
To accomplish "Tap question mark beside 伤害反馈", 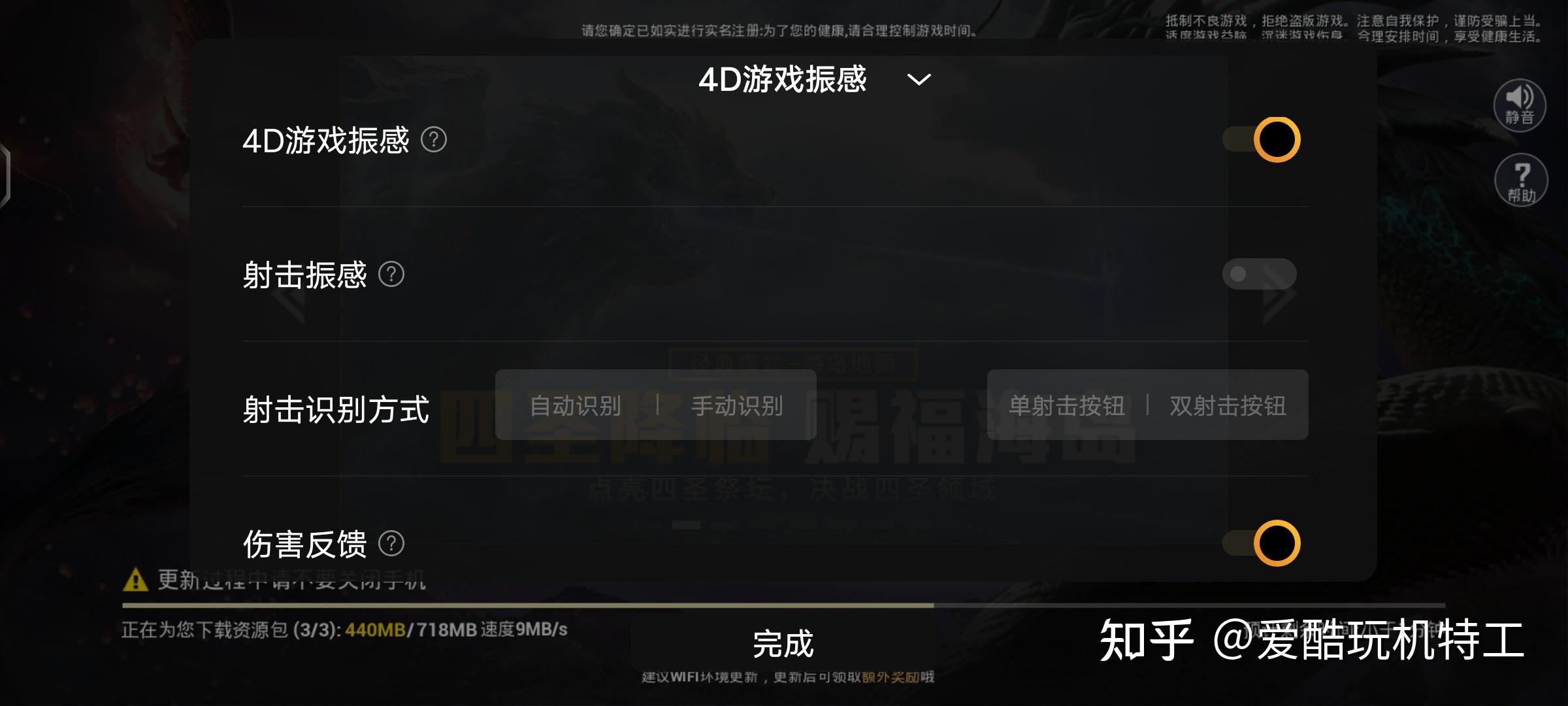I will (391, 543).
